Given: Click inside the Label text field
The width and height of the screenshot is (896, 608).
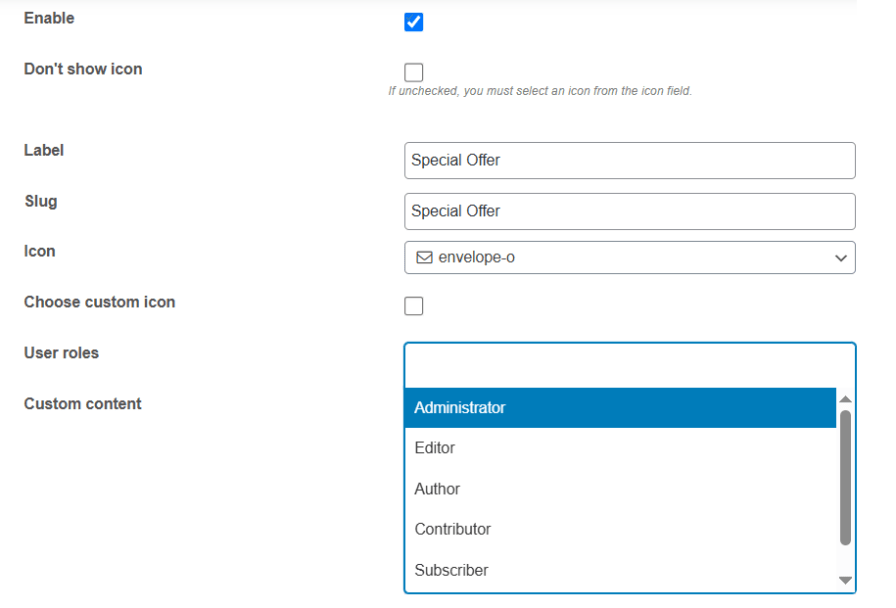Looking at the screenshot, I should (629, 160).
